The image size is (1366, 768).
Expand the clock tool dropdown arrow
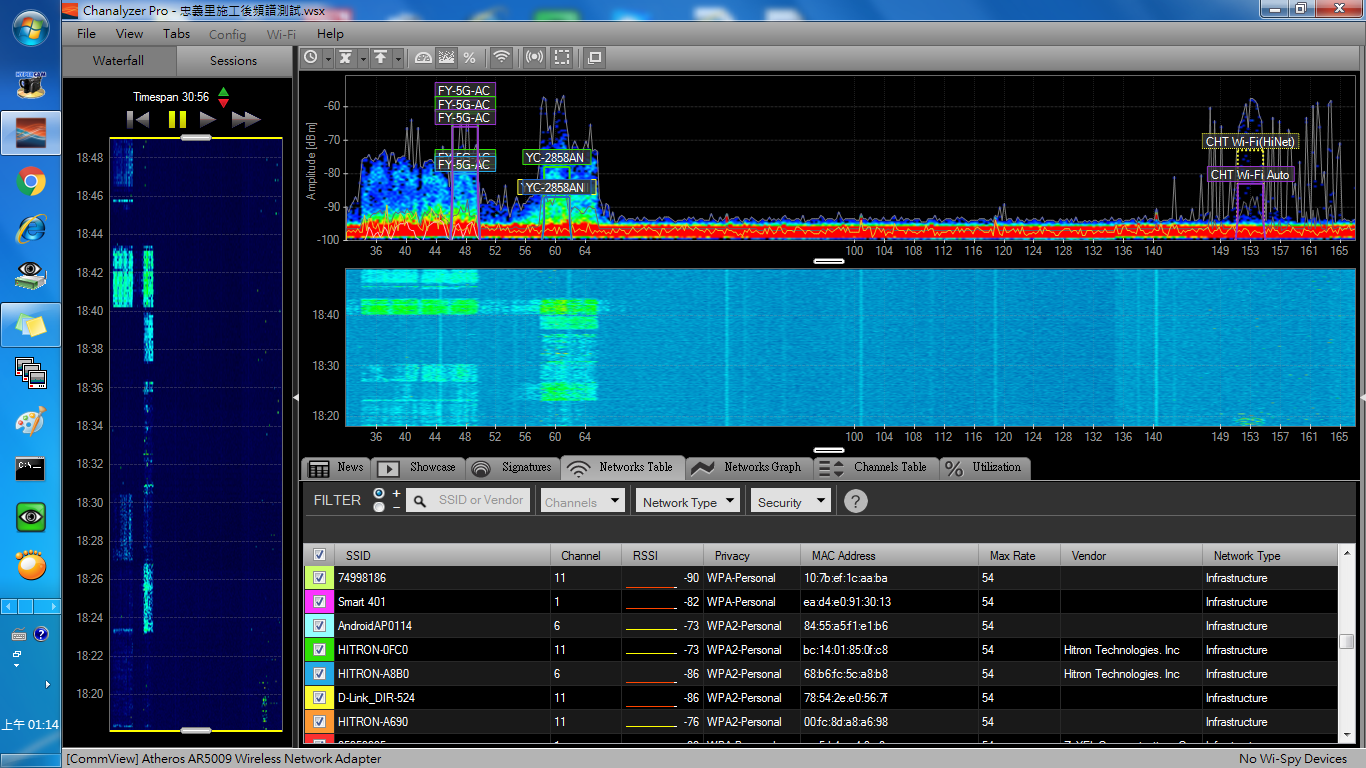(x=328, y=58)
